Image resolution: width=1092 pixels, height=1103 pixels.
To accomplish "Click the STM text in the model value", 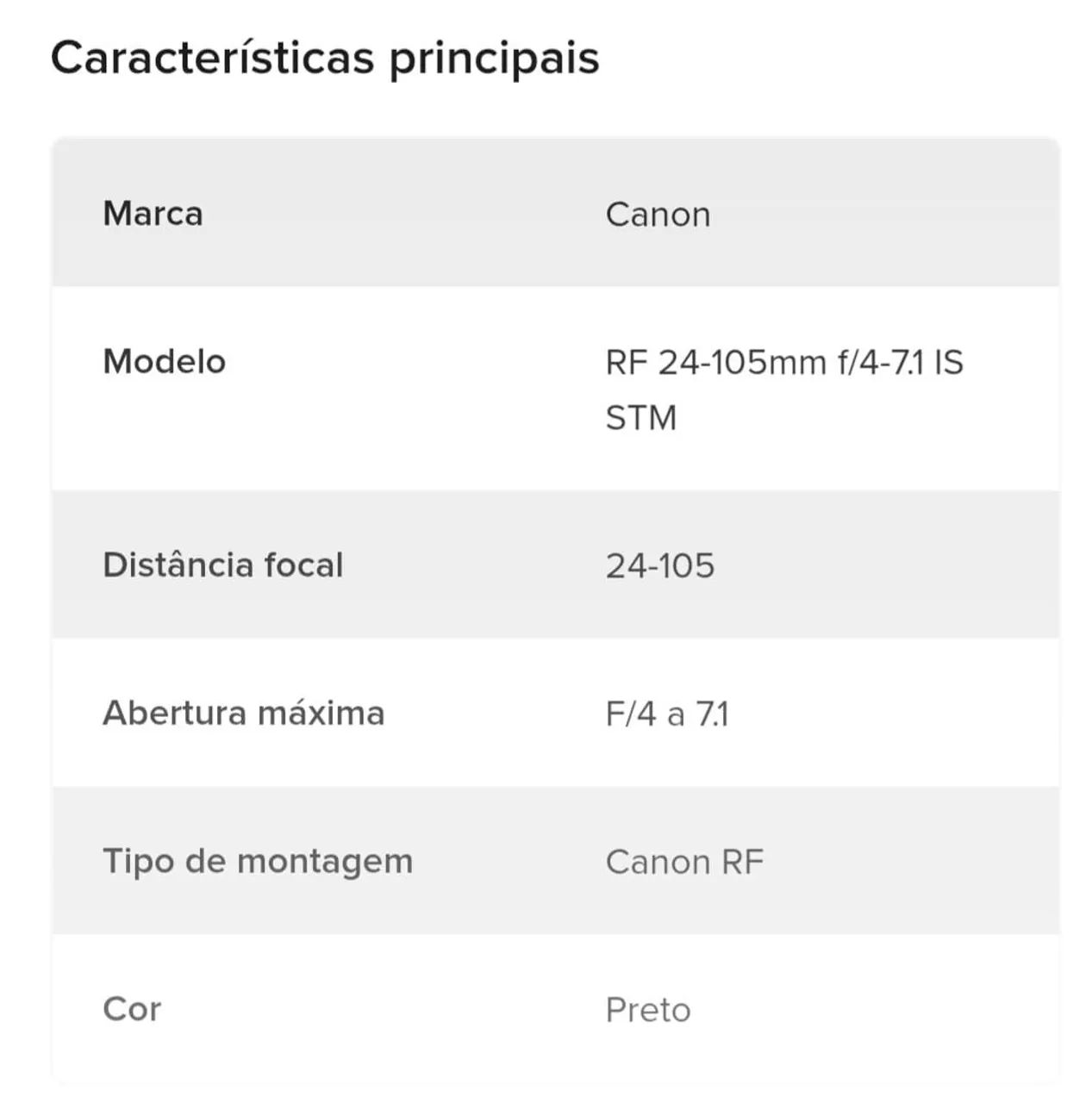I will (x=640, y=418).
